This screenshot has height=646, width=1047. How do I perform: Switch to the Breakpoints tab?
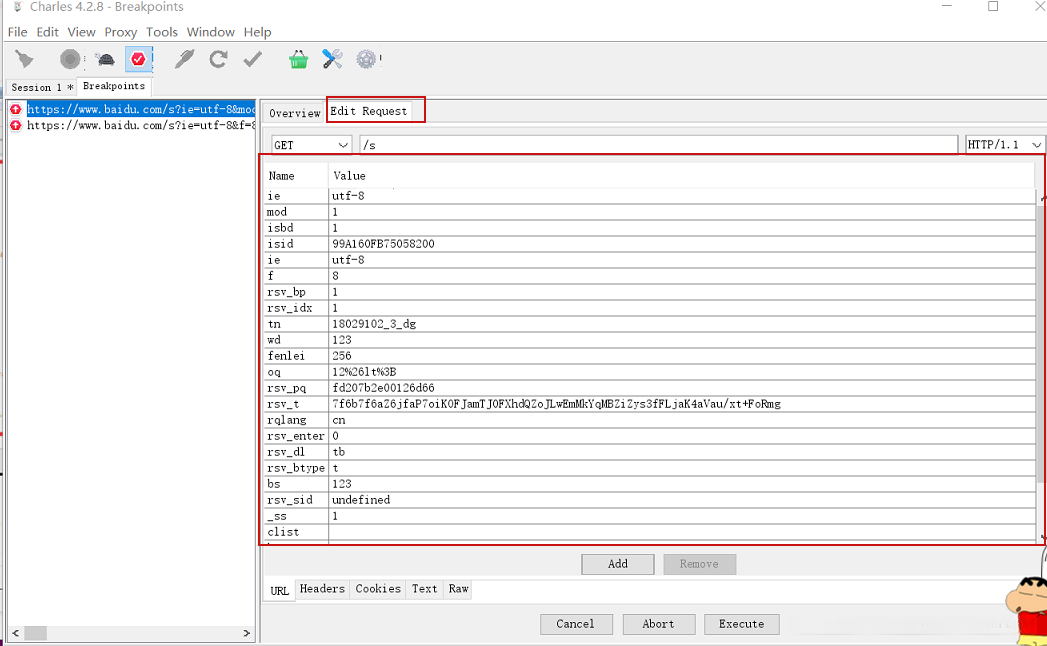(114, 86)
